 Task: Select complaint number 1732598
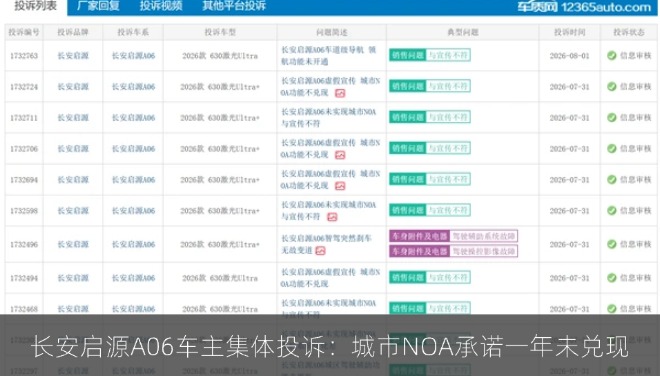tap(24, 211)
